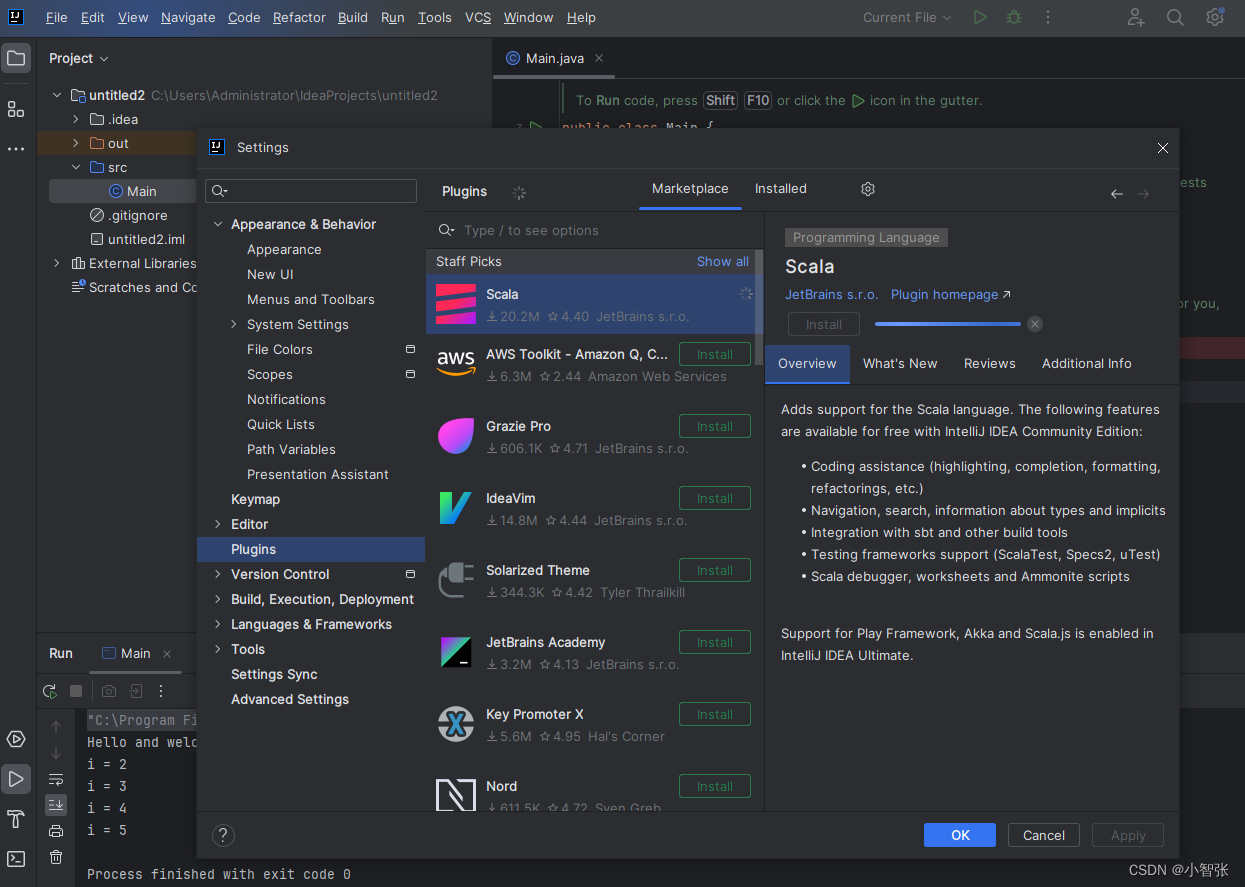1245x887 pixels.
Task: Select .gitignore in the project tree
Action: tap(138, 215)
